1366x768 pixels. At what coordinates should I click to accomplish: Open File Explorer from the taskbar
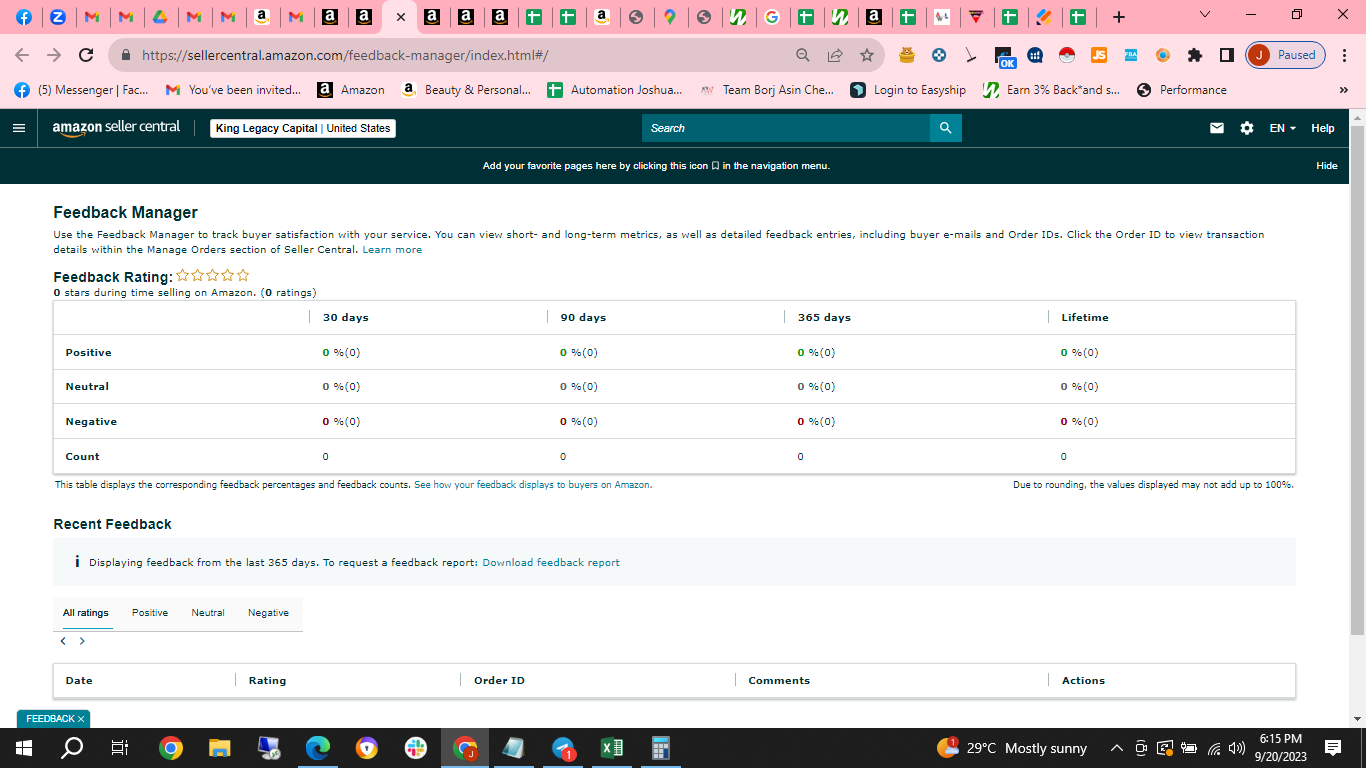click(x=220, y=748)
